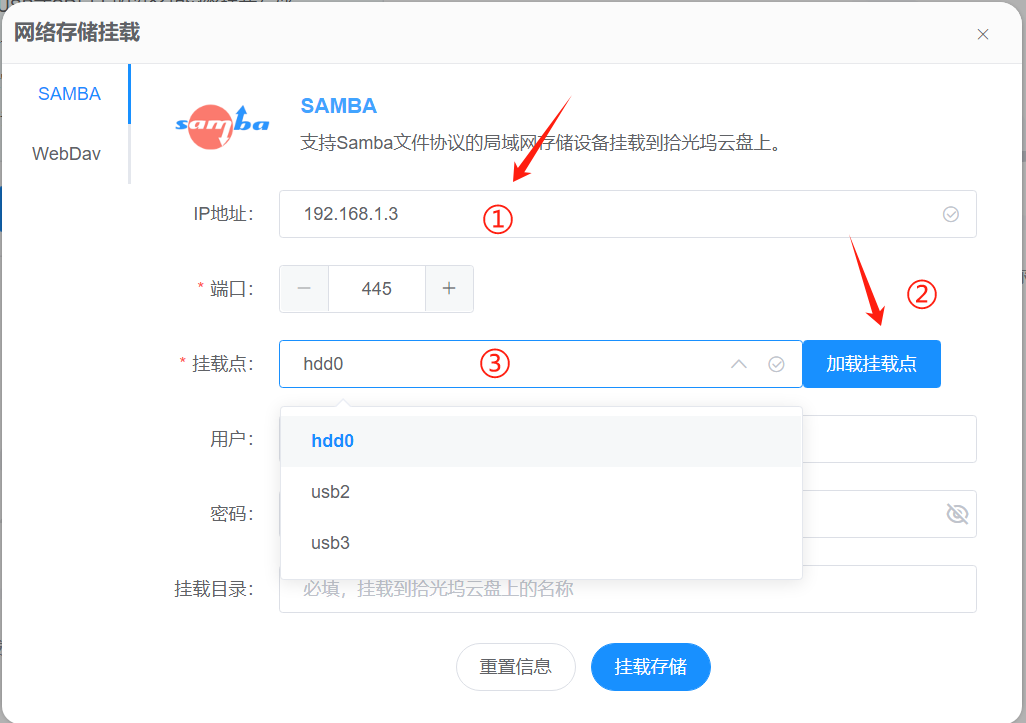The image size is (1026, 723).
Task: Close the network storage mount dialog
Action: pyautogui.click(x=982, y=34)
